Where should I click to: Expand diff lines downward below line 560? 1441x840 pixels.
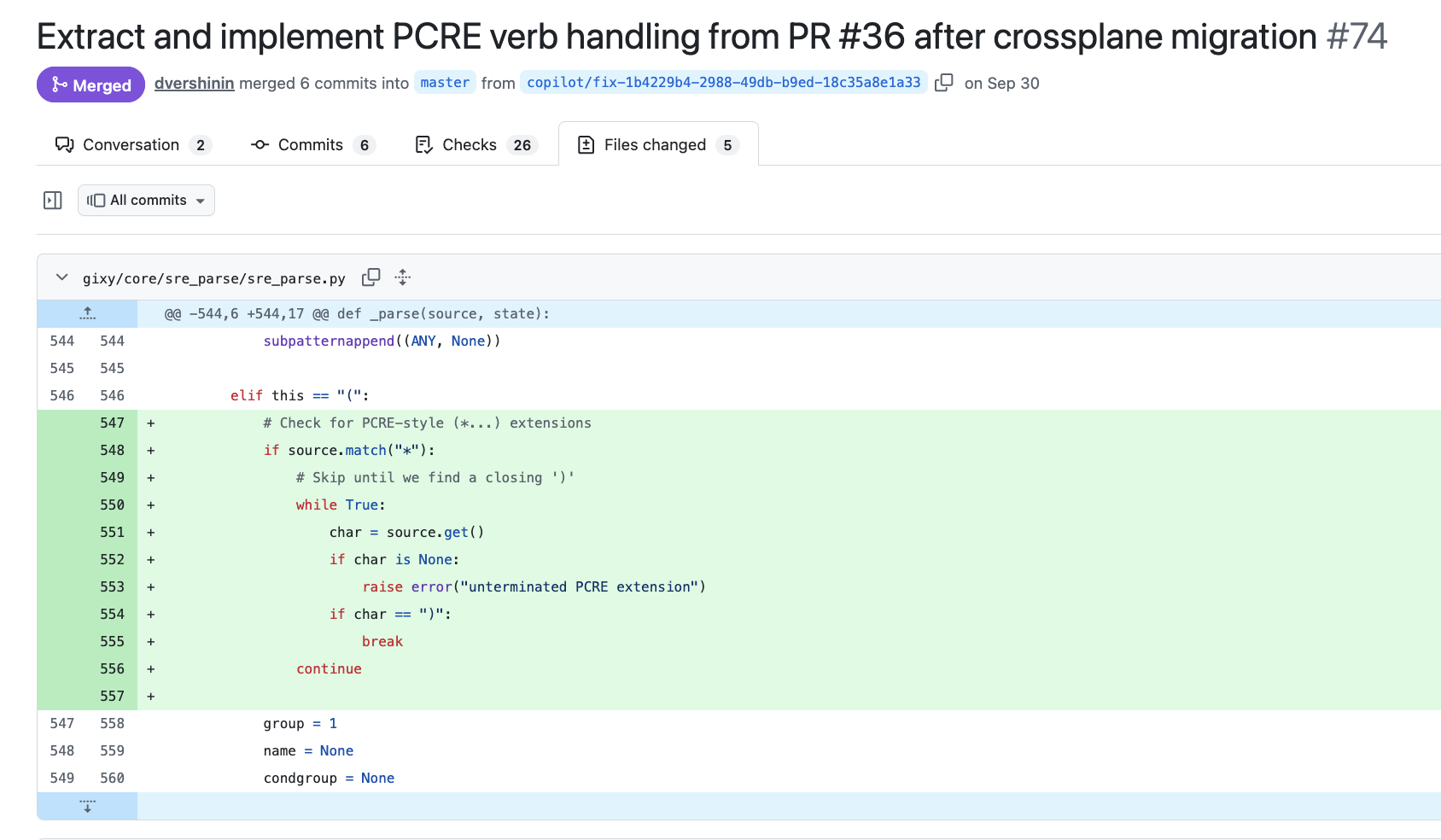[87, 806]
